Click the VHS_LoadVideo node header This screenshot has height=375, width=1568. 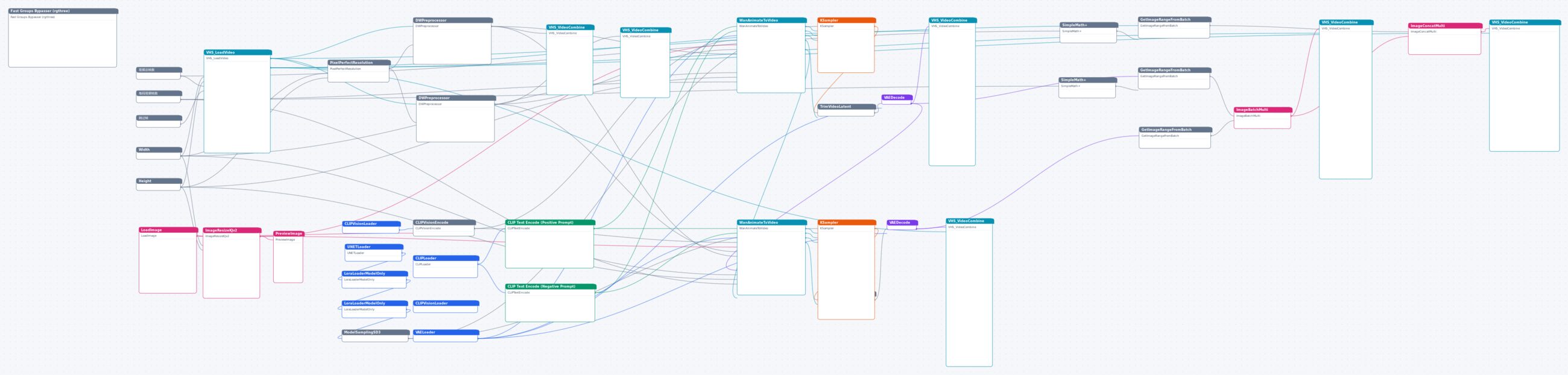click(238, 52)
